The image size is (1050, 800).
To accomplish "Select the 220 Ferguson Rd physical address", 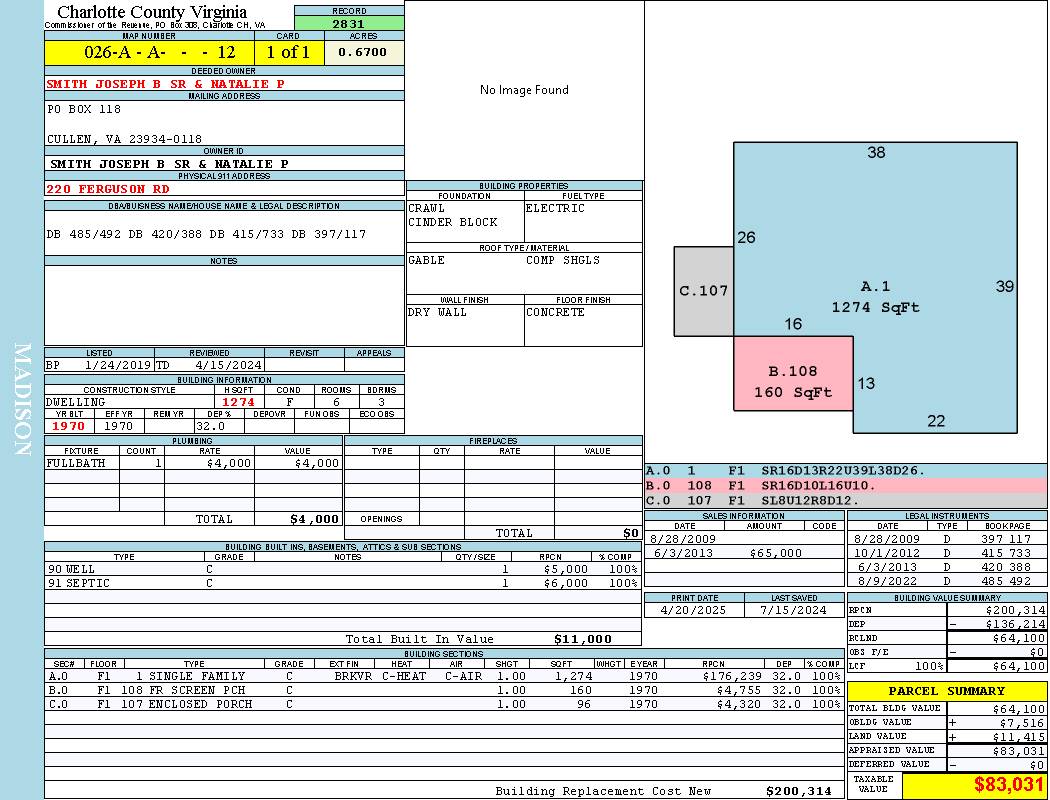I will [x=108, y=188].
